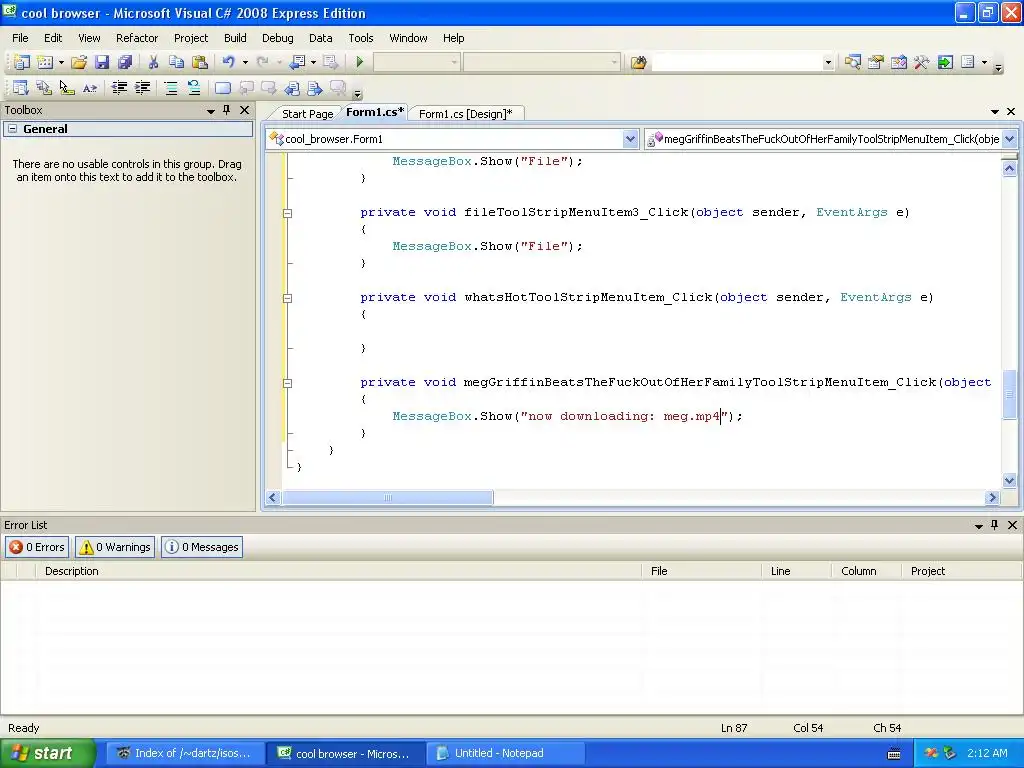Sort Error List by File column
This screenshot has width=1024, height=768.
tap(702, 571)
